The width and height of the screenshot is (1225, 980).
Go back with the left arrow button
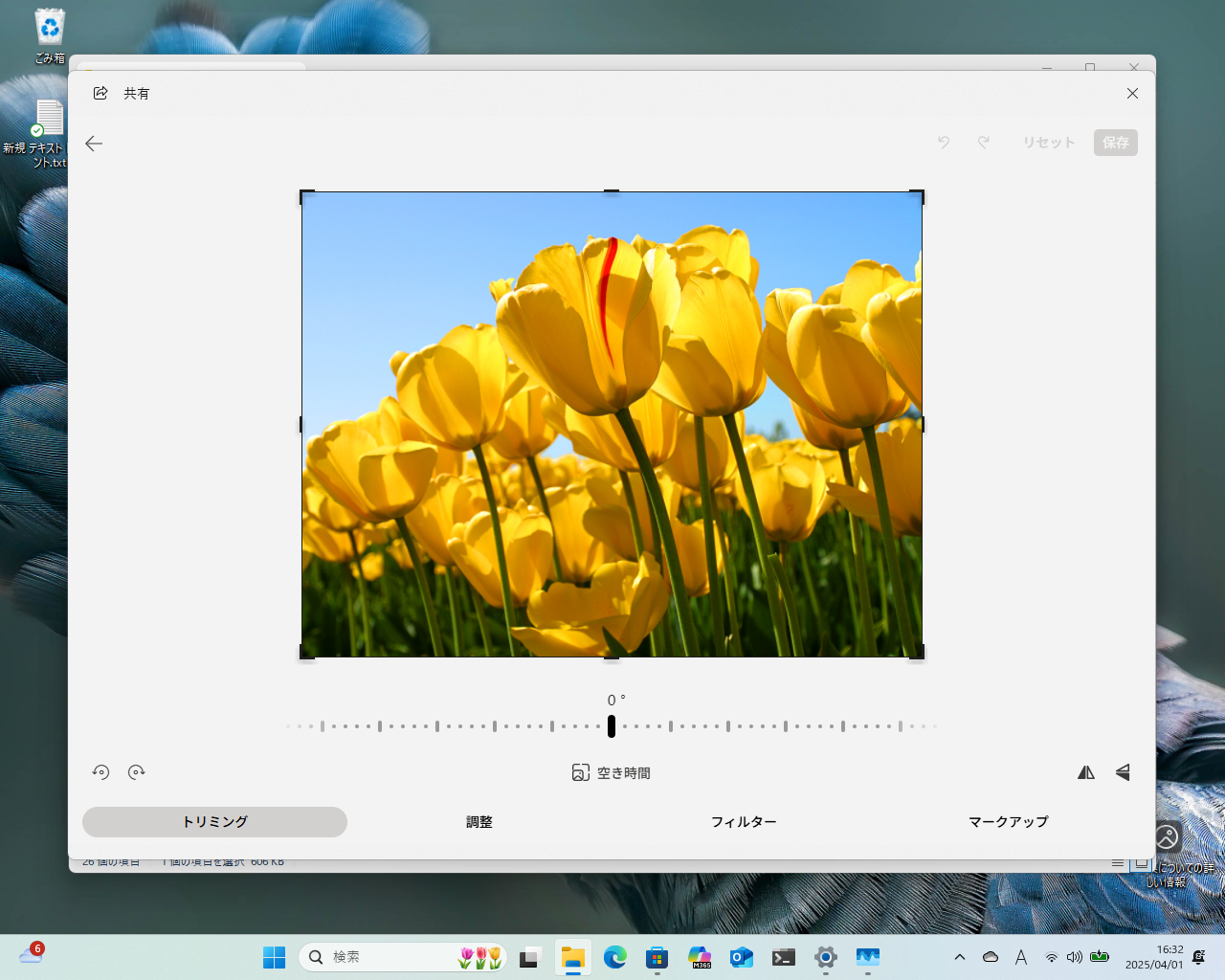click(x=94, y=144)
